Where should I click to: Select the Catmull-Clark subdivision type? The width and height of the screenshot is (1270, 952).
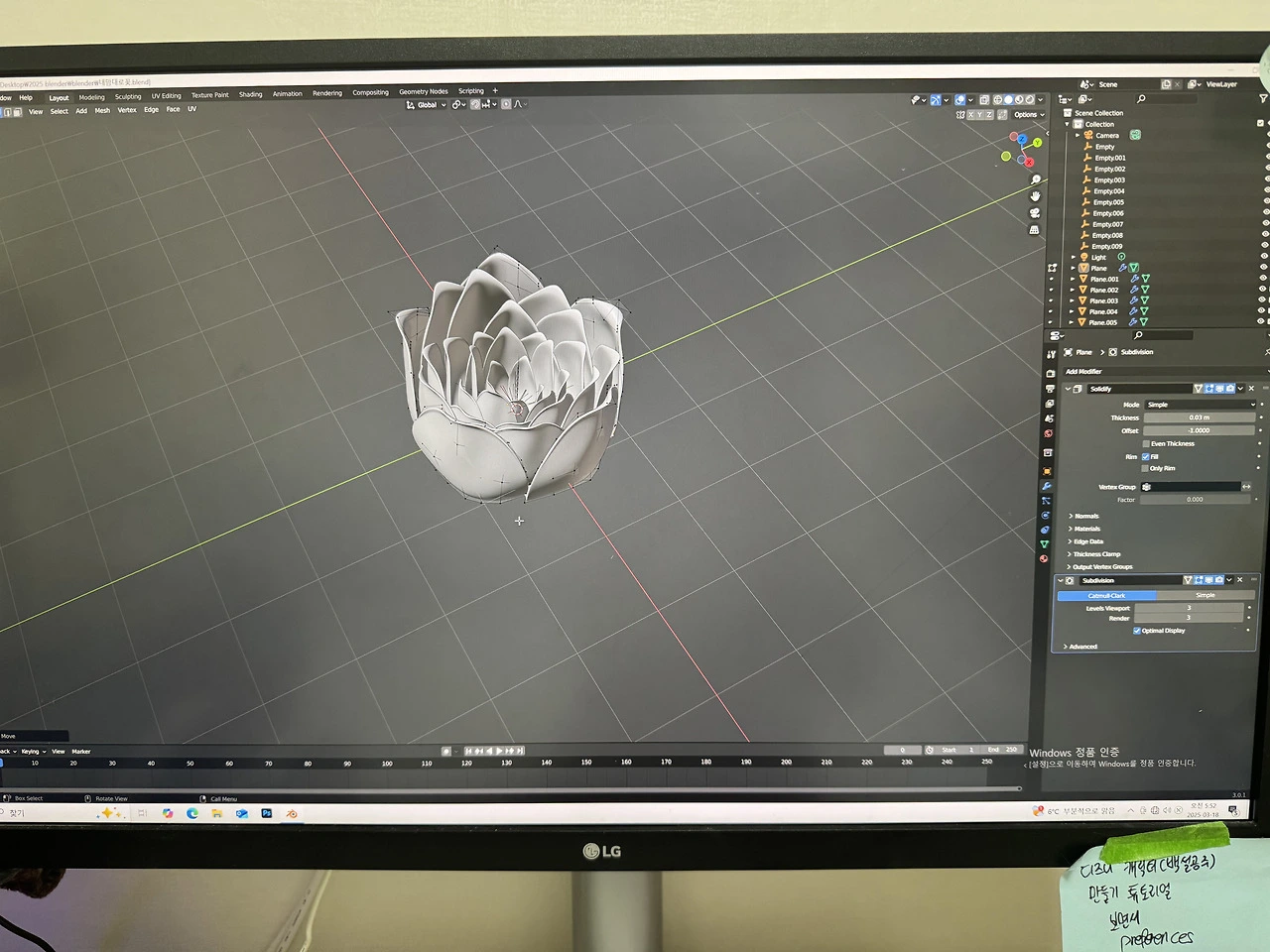coord(1106,595)
